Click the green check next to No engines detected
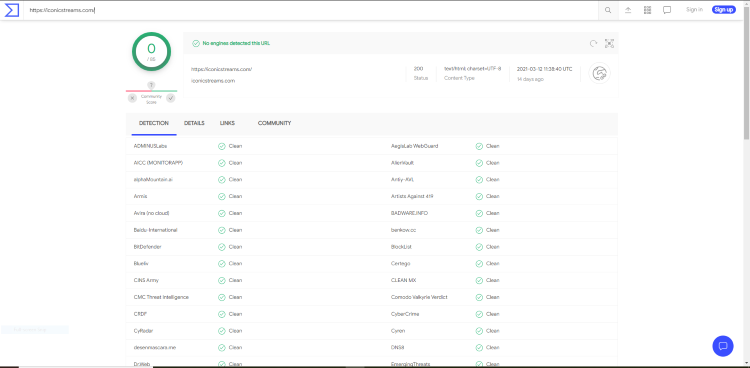The image size is (750, 368). 196,43
